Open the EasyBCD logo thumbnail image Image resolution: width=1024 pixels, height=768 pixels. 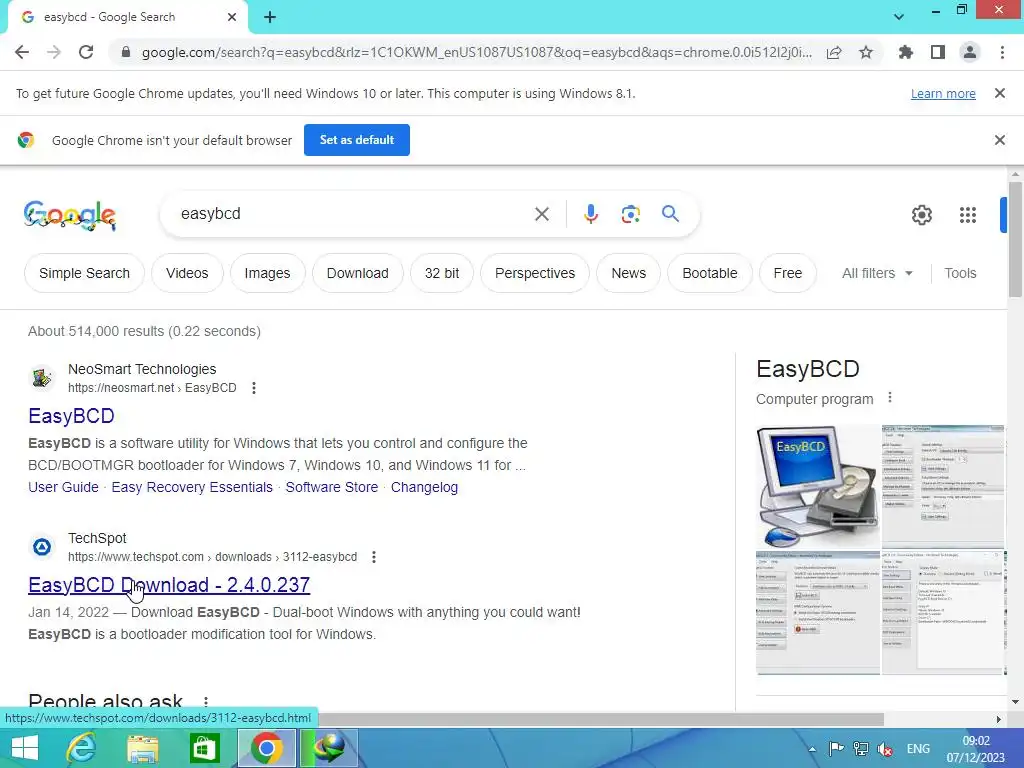click(x=818, y=487)
